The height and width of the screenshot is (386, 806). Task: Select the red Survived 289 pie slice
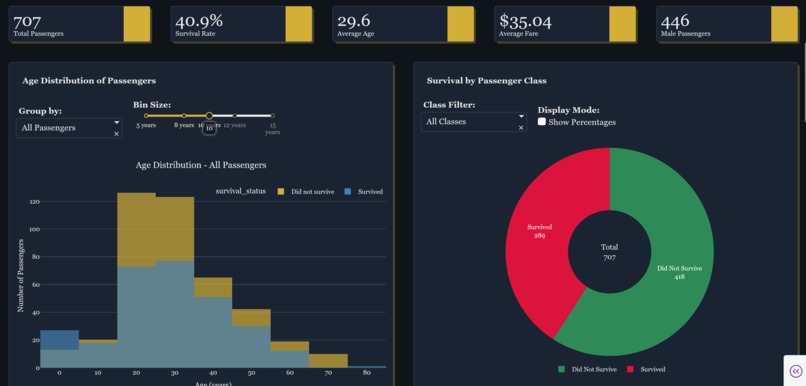(539, 231)
